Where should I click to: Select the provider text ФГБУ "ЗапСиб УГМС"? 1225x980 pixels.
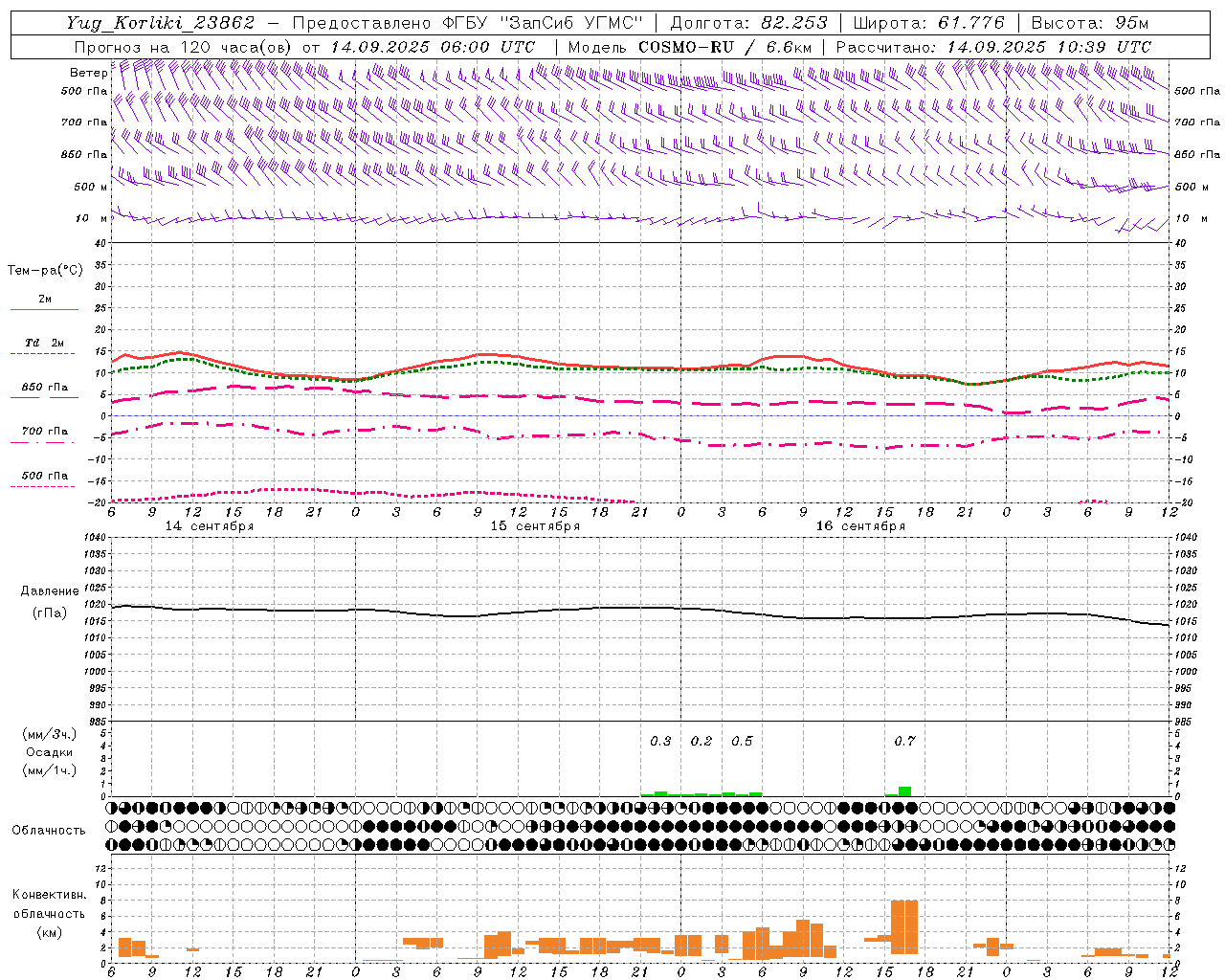click(543, 23)
